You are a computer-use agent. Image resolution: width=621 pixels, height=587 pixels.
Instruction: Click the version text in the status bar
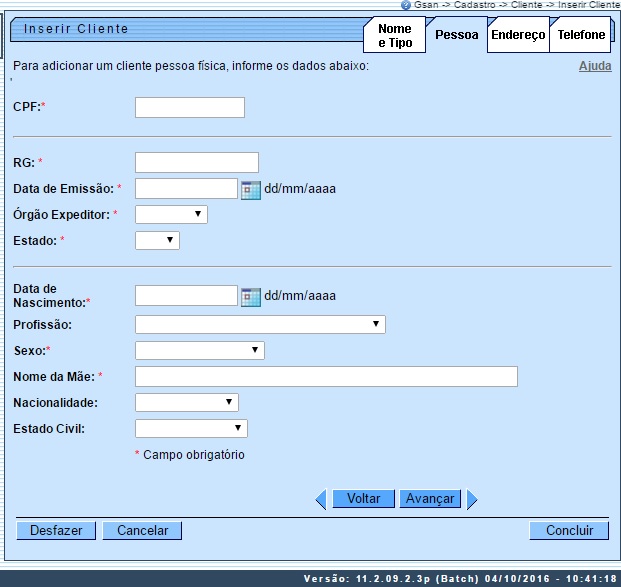pyautogui.click(x=460, y=579)
